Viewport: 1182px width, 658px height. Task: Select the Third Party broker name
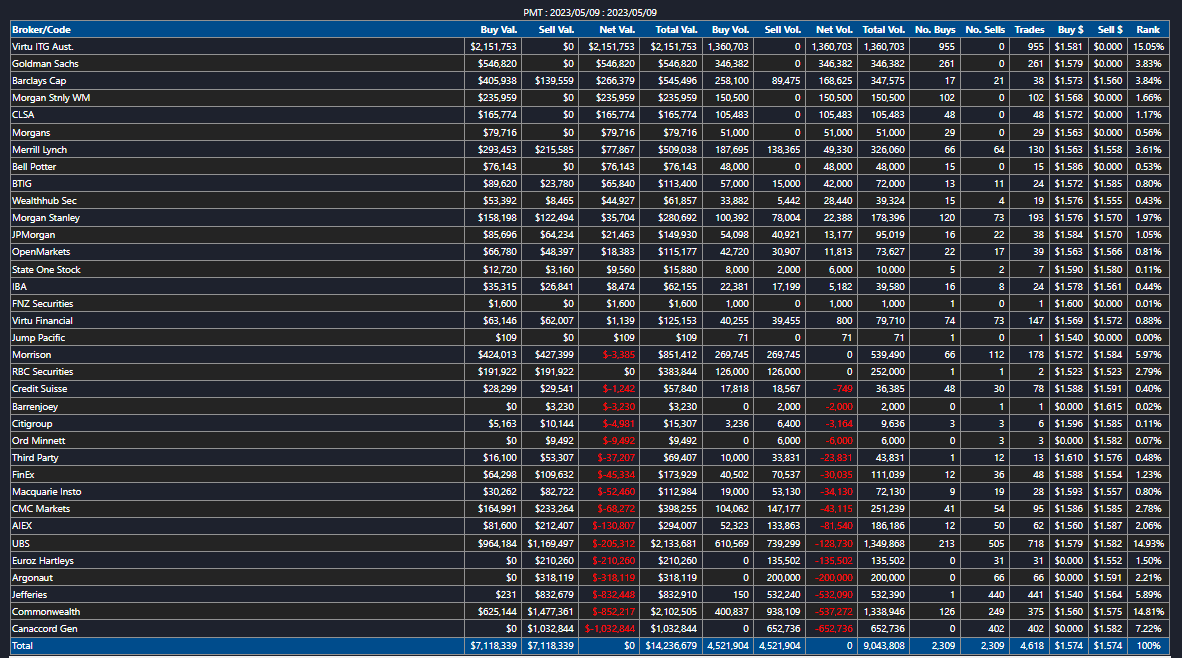35,458
